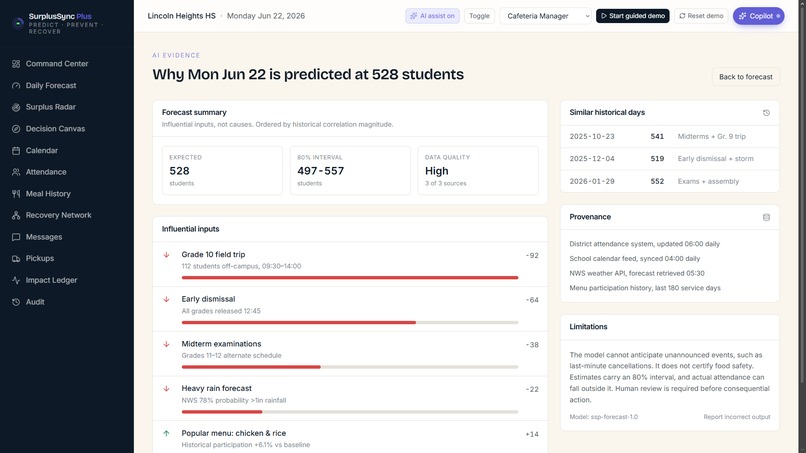Click the -92 impact value
Screen dimensions: 806x453
click(x=532, y=256)
